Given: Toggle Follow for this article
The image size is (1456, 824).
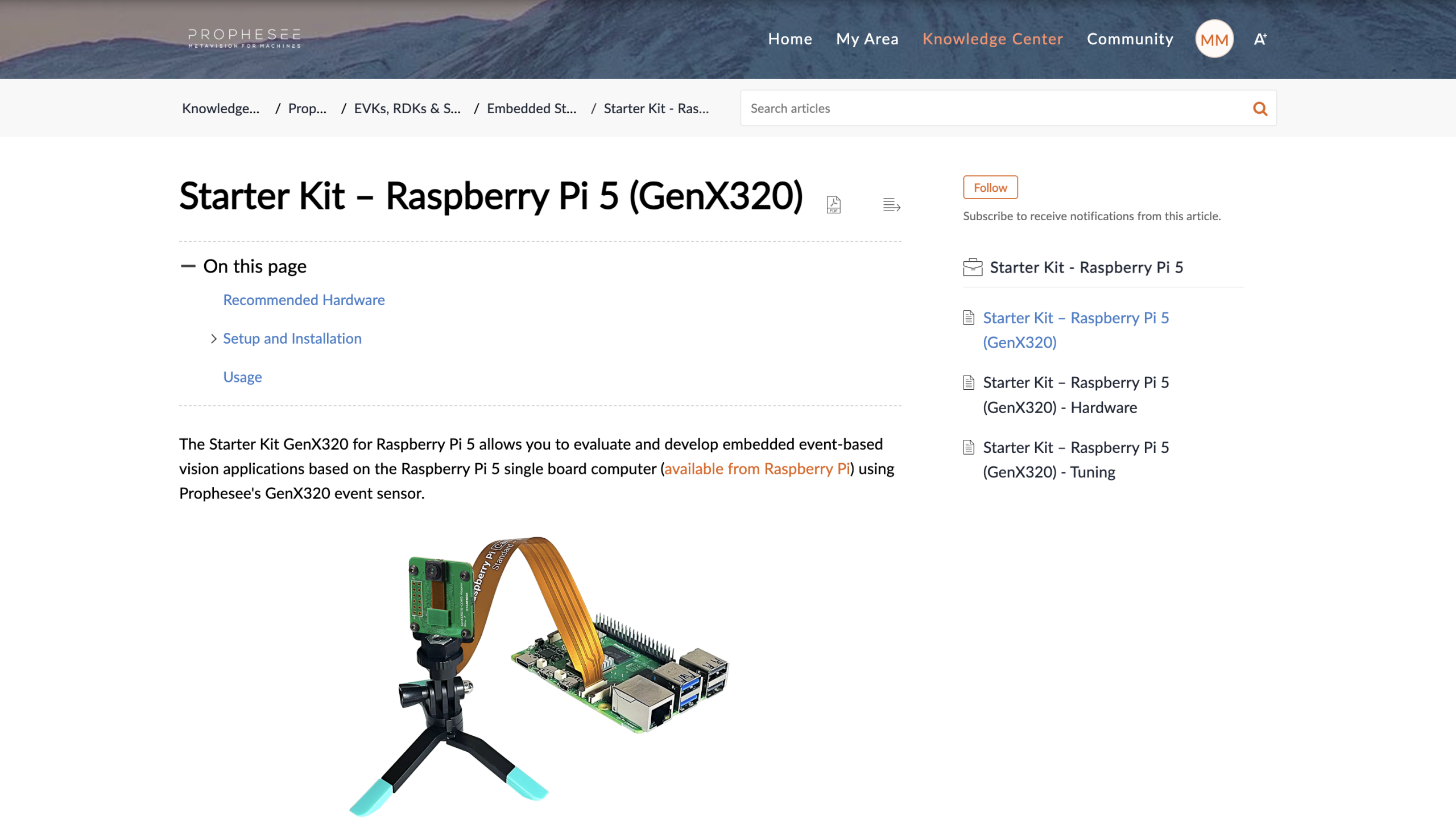Looking at the screenshot, I should 990,188.
